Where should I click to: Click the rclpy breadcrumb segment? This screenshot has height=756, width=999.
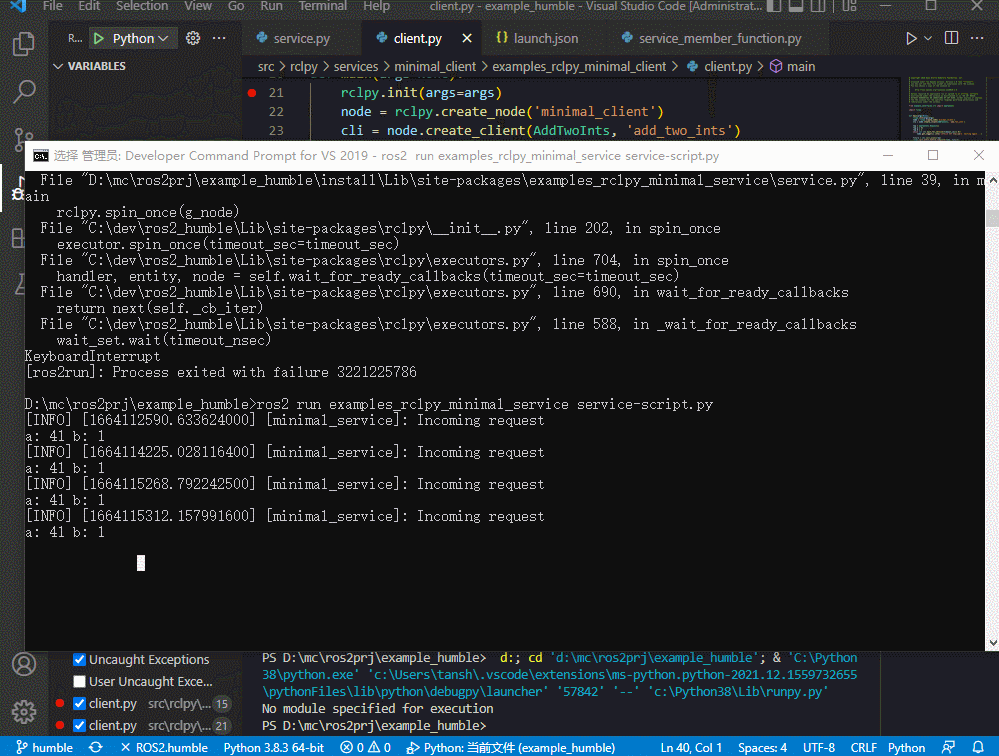pyautogui.click(x=304, y=67)
